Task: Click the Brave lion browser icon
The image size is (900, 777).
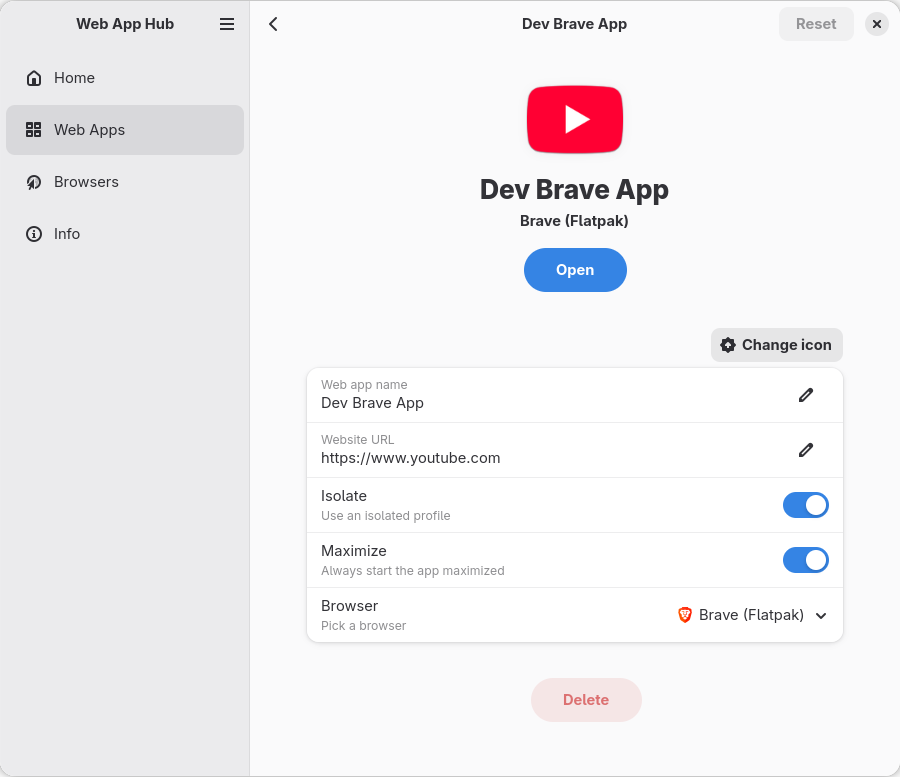Action: tap(685, 615)
